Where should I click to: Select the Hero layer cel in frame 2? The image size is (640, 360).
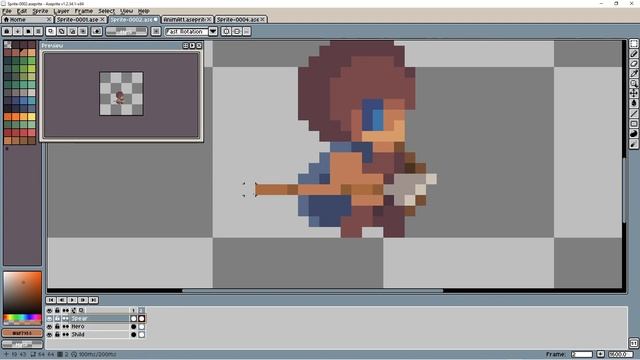142,327
